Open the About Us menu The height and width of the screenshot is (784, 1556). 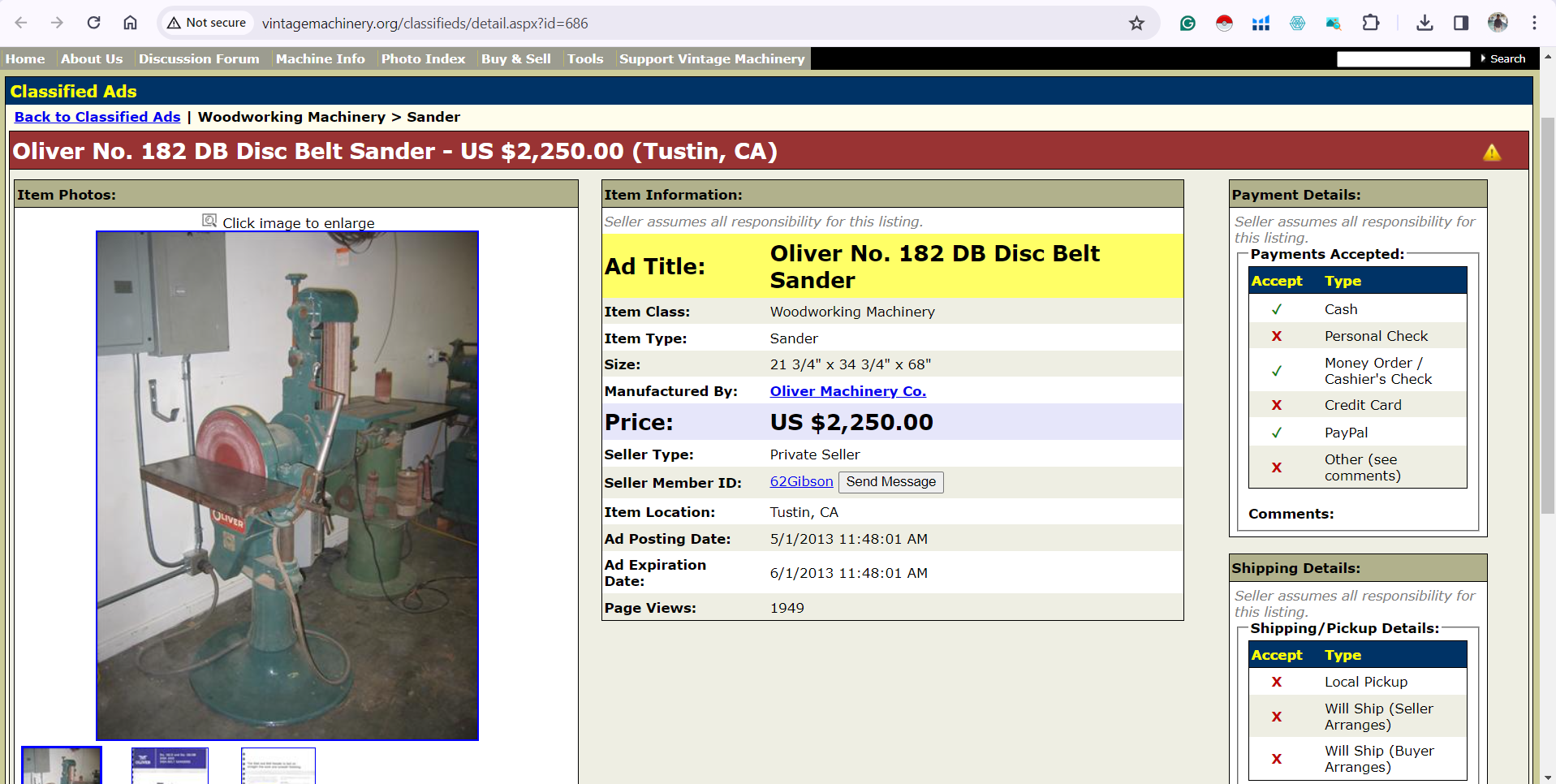(x=92, y=58)
